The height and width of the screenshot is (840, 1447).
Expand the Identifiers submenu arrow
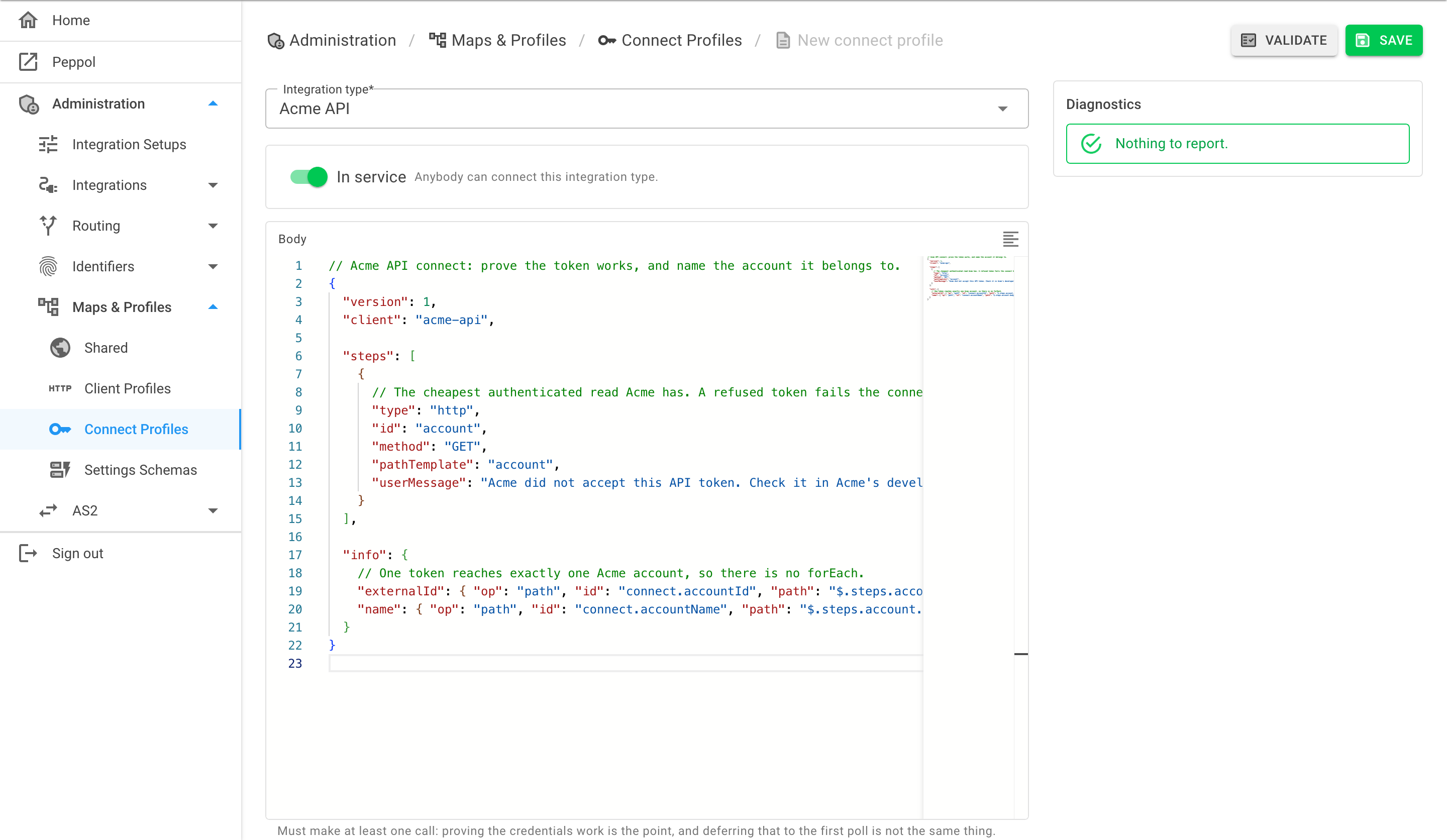pyautogui.click(x=213, y=266)
